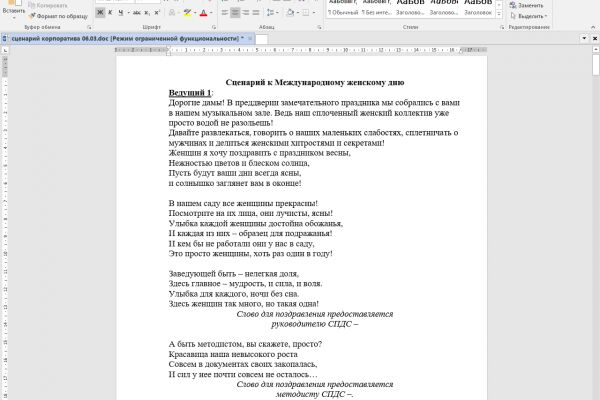Collapse the ribbon with chevron
The image size is (600, 400).
593,27
